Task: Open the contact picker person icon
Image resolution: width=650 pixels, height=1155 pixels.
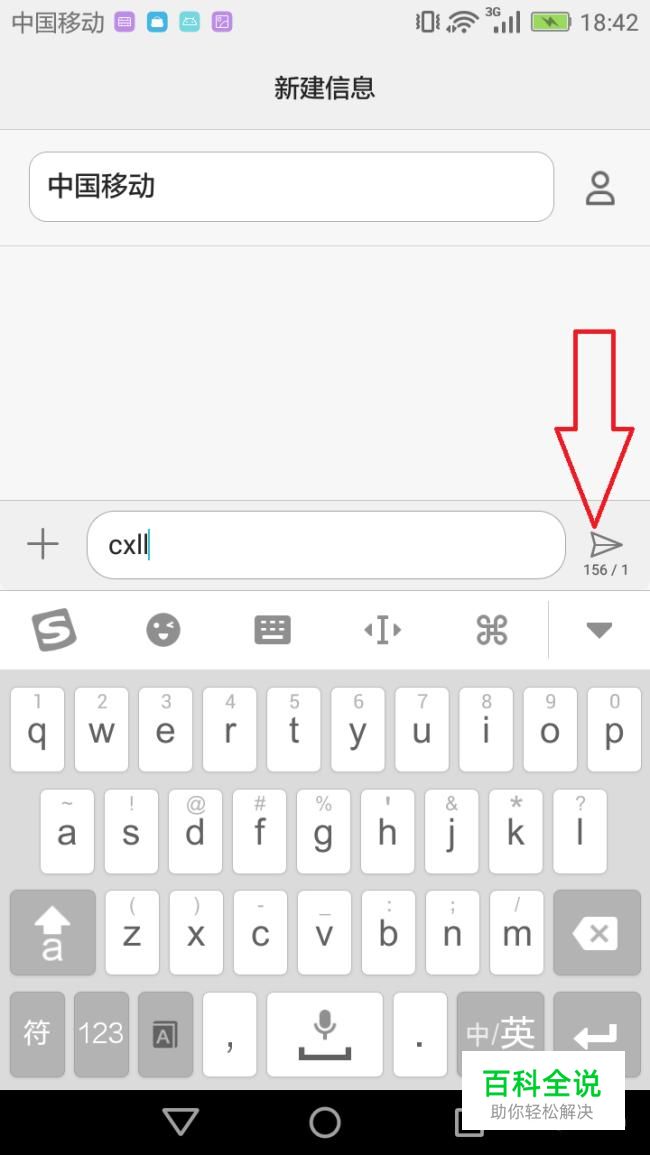Action: (x=600, y=188)
